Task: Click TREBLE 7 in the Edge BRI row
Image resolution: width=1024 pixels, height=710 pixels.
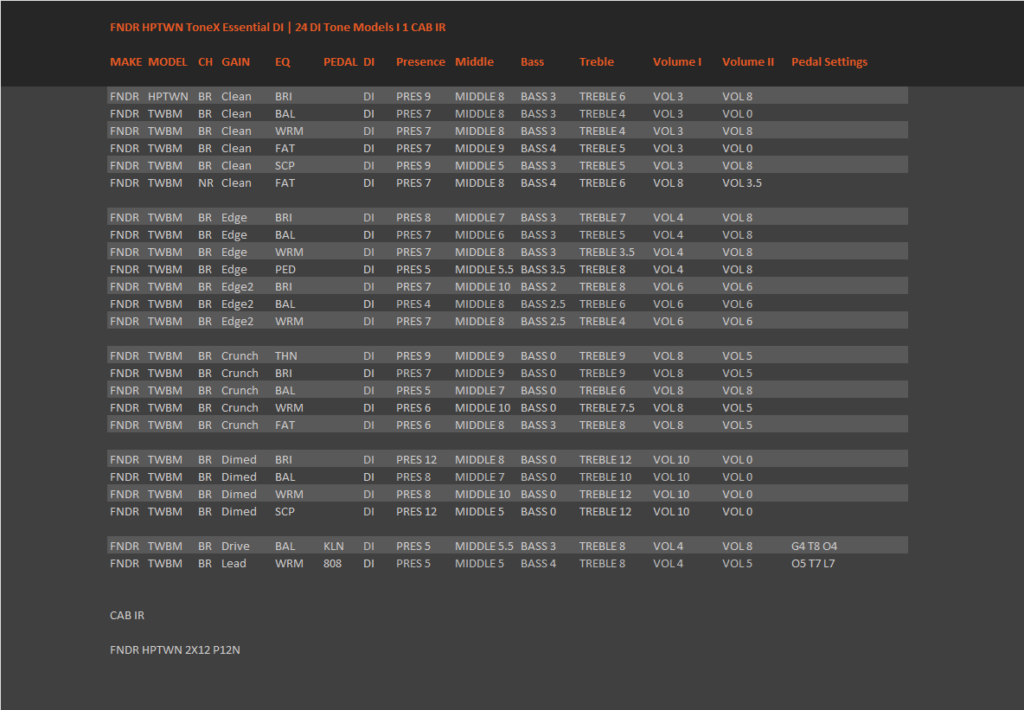Action: 602,218
